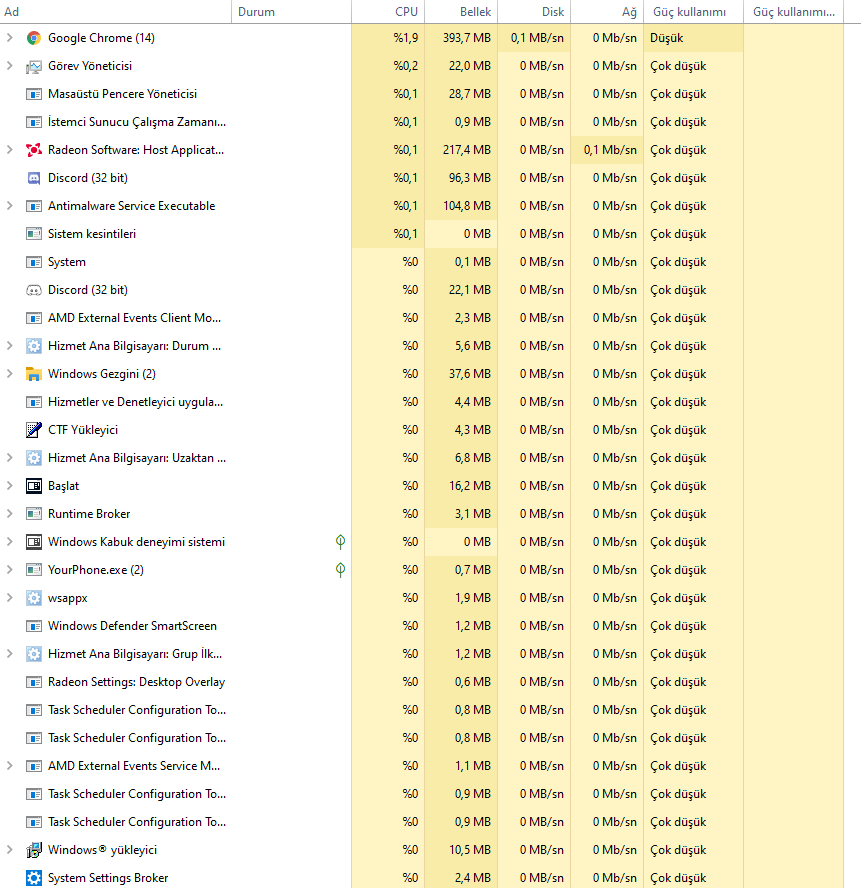The width and height of the screenshot is (861, 888).
Task: Click the green leaf icon for YourPhone.exe
Action: 340,570
